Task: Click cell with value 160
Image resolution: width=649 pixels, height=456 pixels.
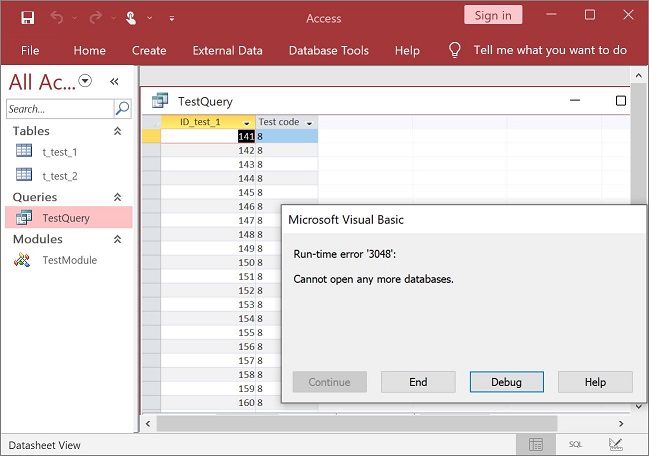Action: pos(208,402)
